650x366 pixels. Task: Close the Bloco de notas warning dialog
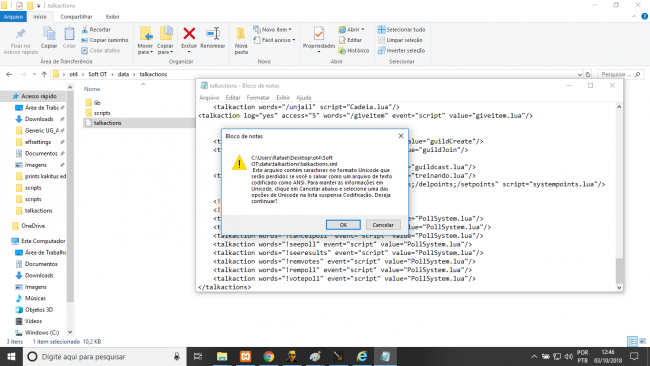[x=401, y=136]
